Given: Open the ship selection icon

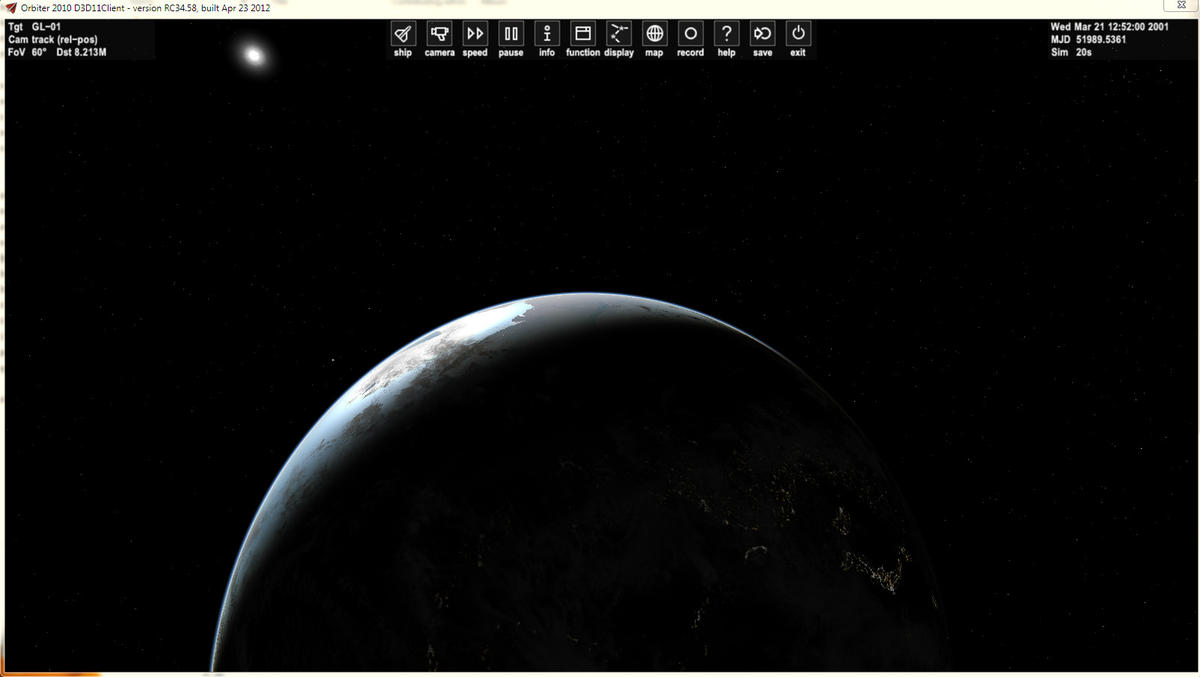Looking at the screenshot, I should coord(403,34).
